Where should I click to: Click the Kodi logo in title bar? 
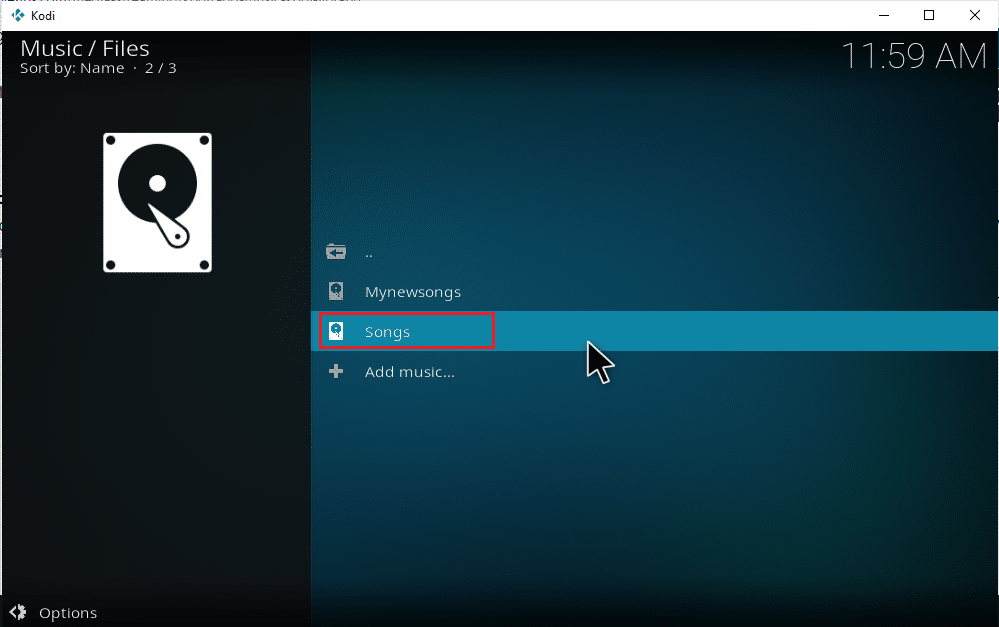click(18, 15)
